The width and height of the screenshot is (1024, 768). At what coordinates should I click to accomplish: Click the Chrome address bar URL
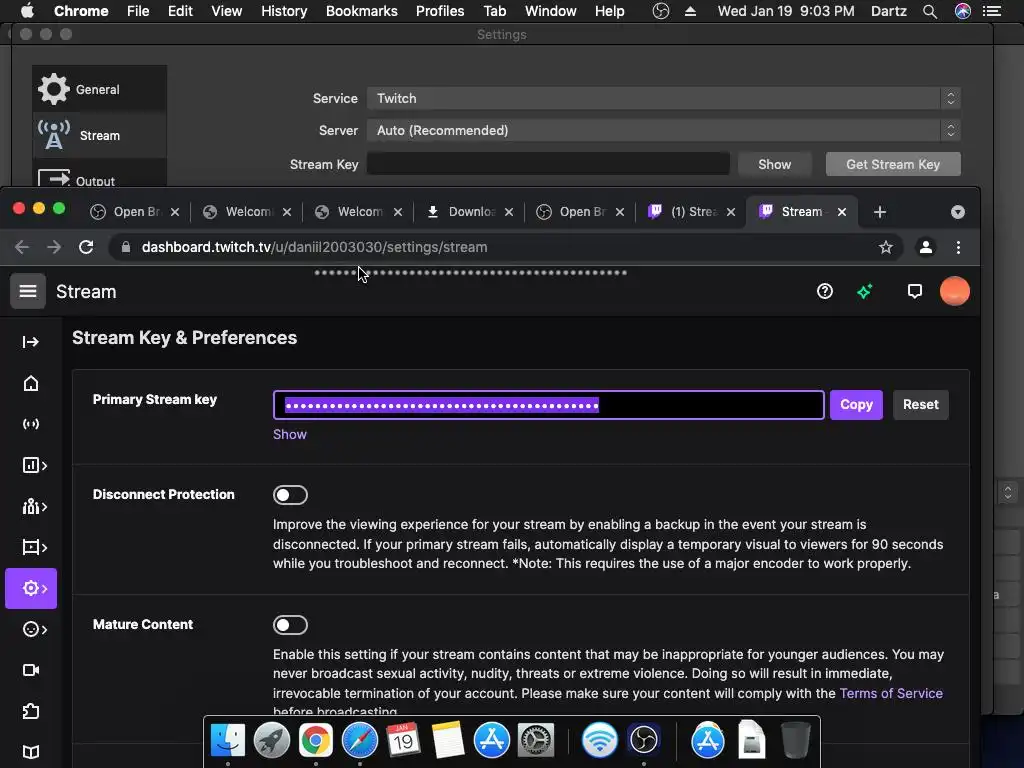click(314, 247)
